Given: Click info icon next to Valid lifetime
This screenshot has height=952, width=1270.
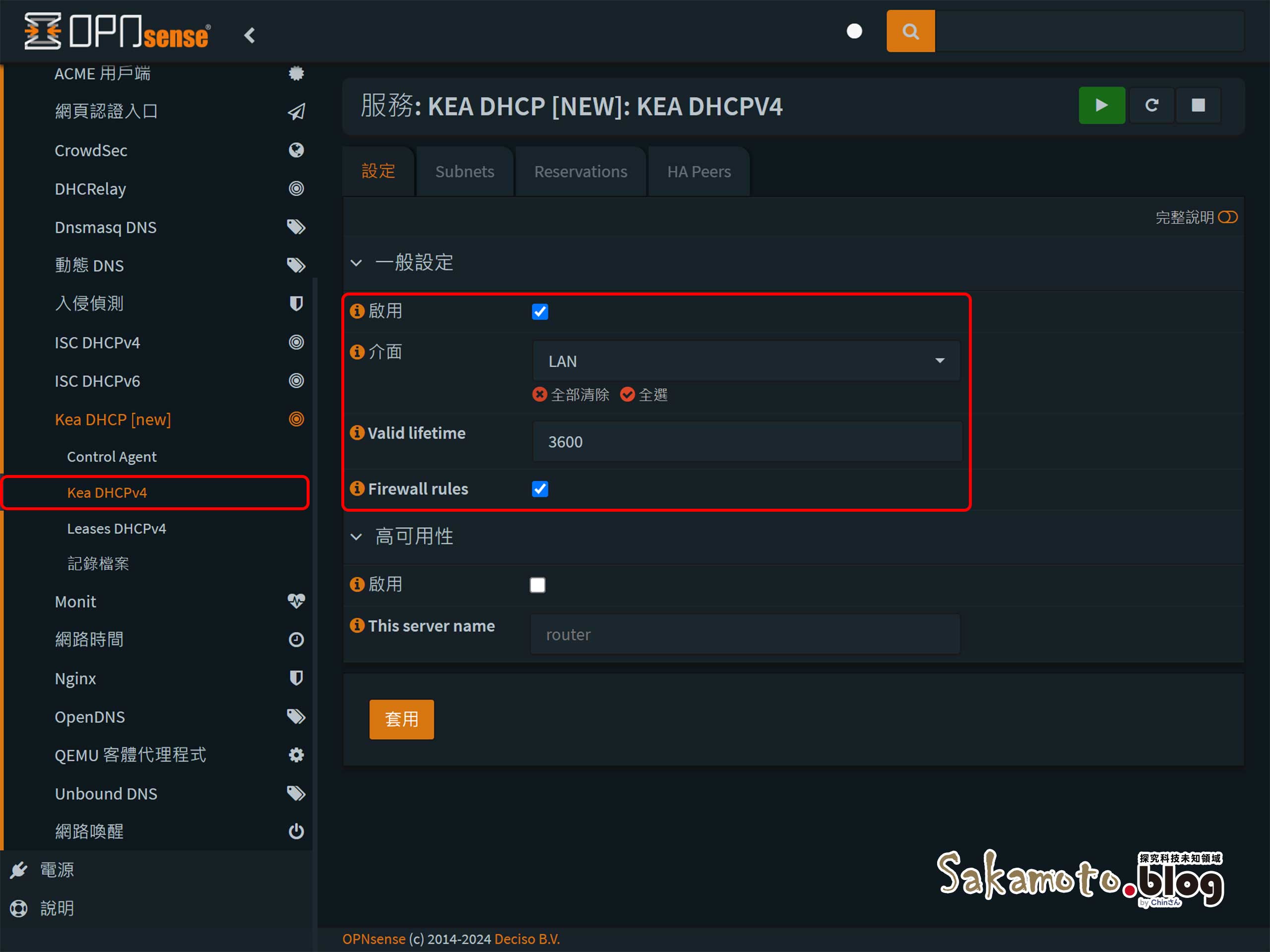Looking at the screenshot, I should [357, 432].
